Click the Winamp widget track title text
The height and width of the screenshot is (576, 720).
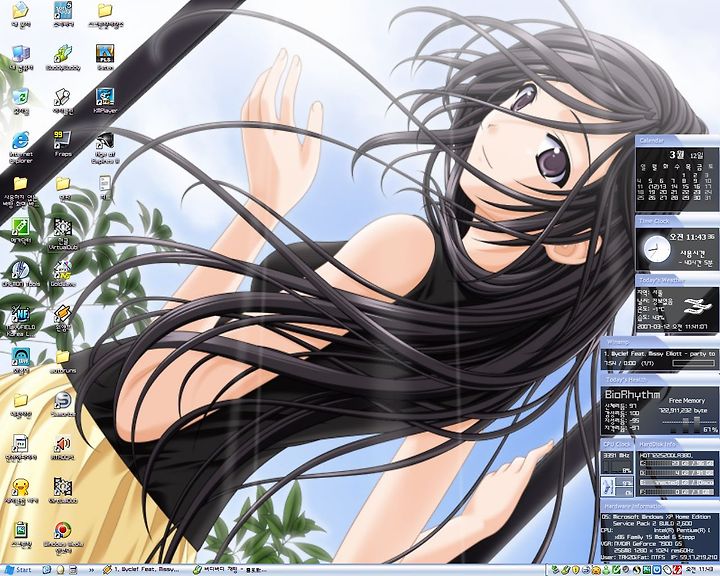pos(659,354)
